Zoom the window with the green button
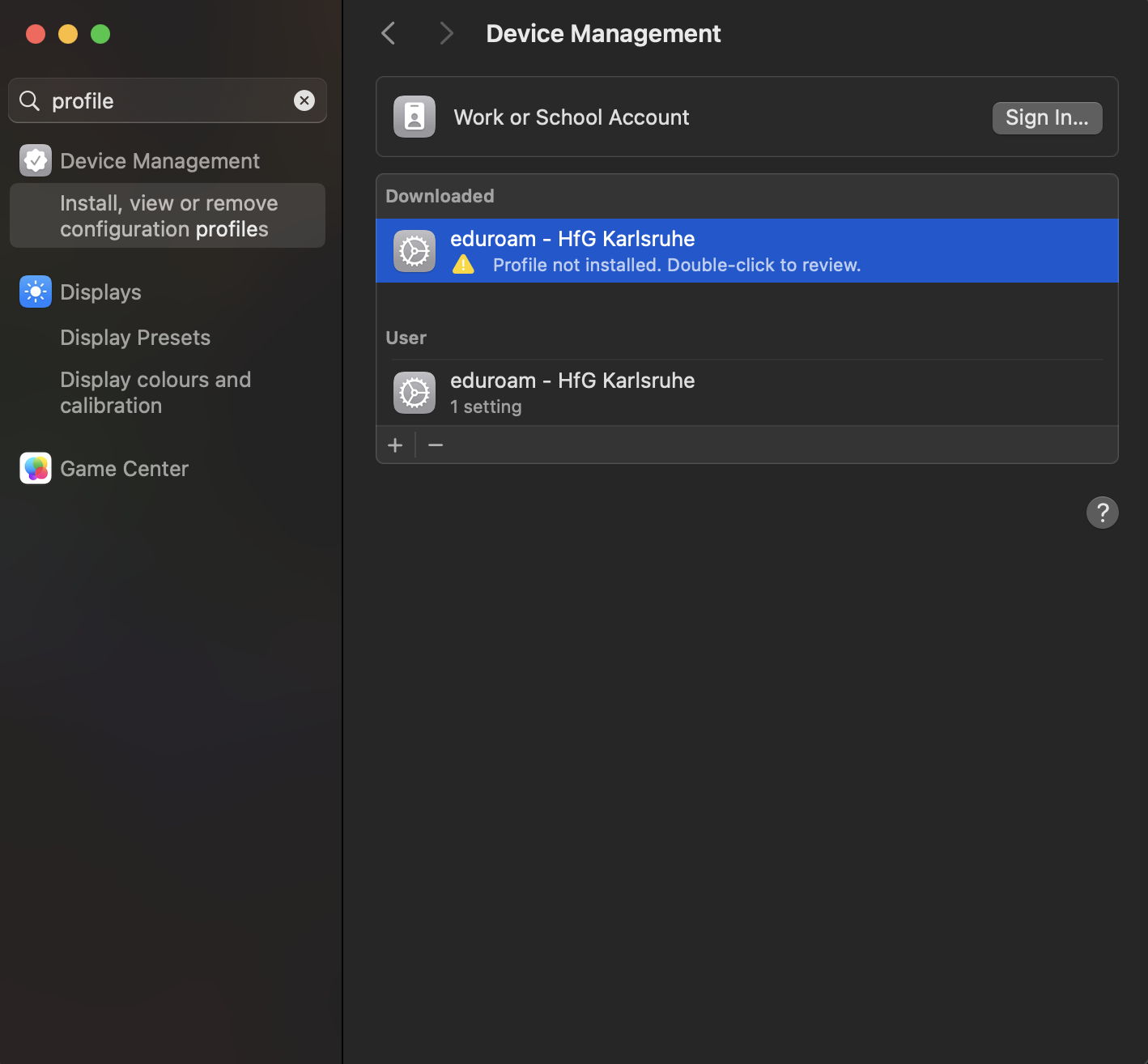Image resolution: width=1148 pixels, height=1064 pixels. tap(100, 34)
